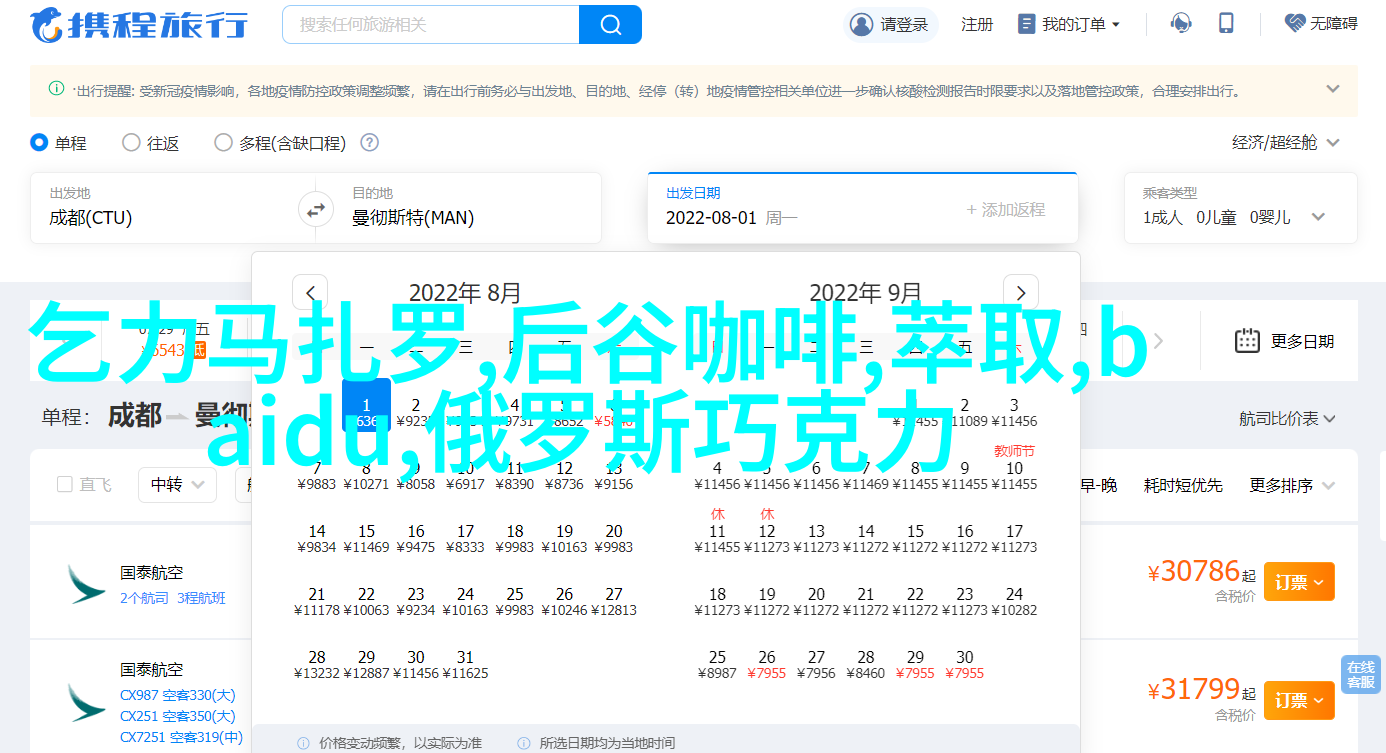Select September 27 priced ¥7956
Image resolution: width=1386 pixels, height=753 pixels.
[816, 664]
